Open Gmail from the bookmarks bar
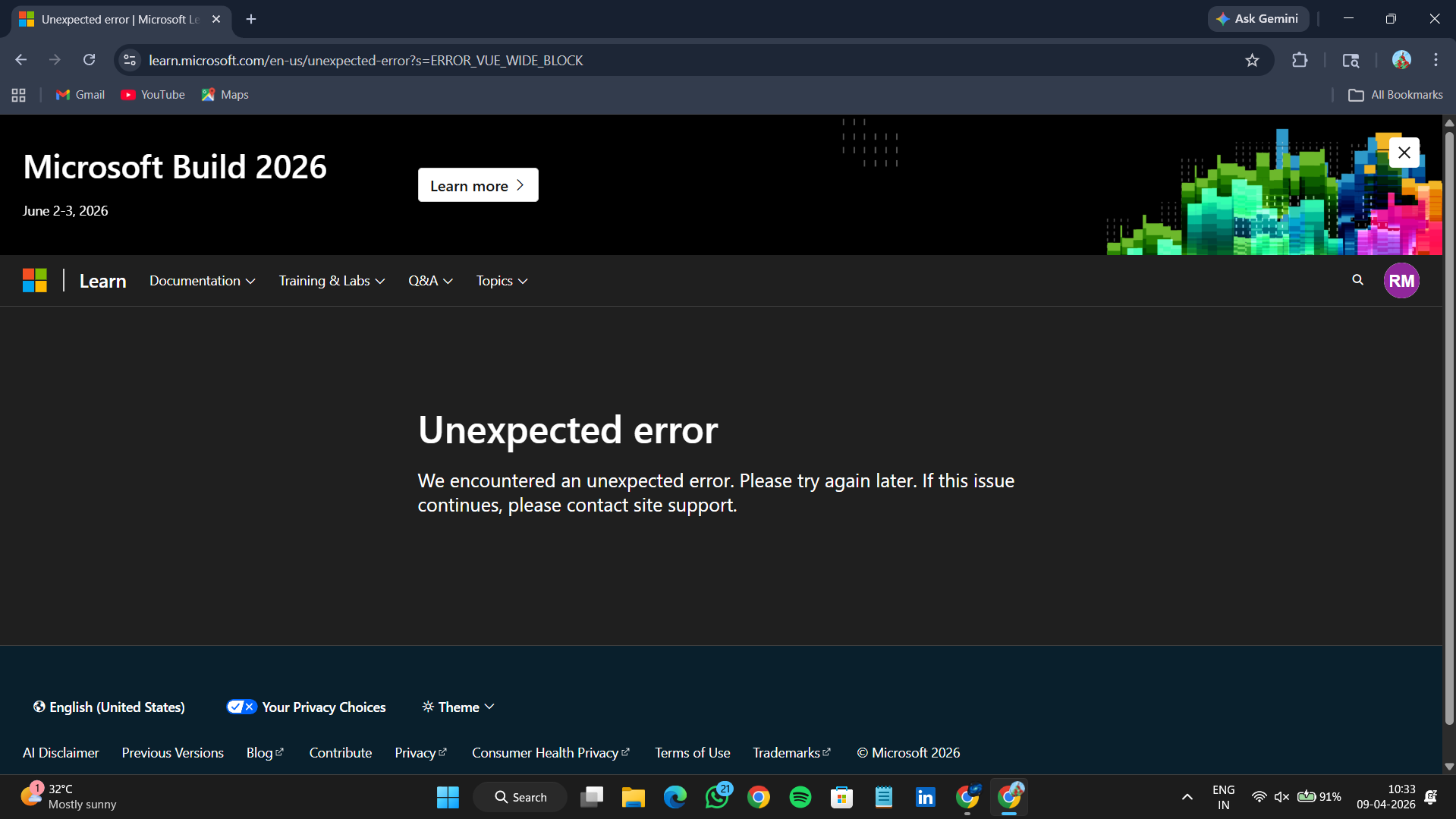Image resolution: width=1456 pixels, height=819 pixels. (x=79, y=94)
